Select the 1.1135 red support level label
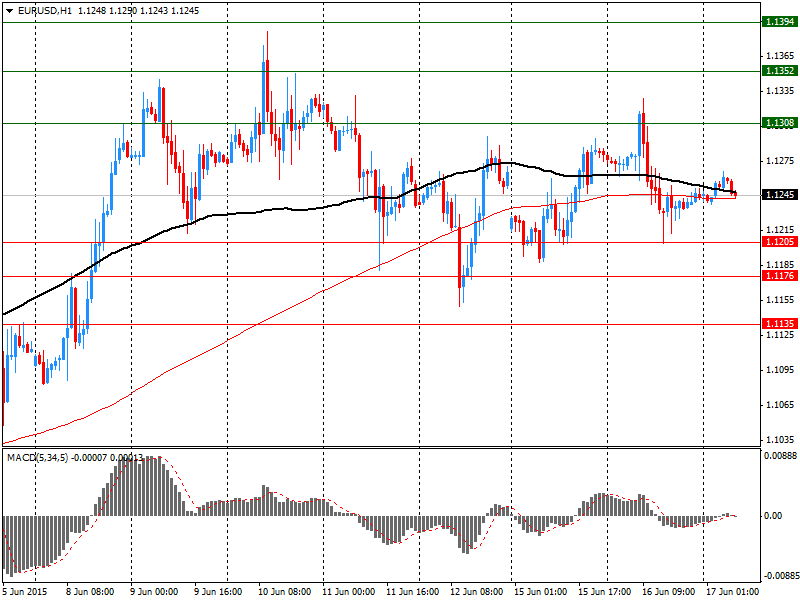This screenshot has height=600, width=800. click(x=780, y=324)
